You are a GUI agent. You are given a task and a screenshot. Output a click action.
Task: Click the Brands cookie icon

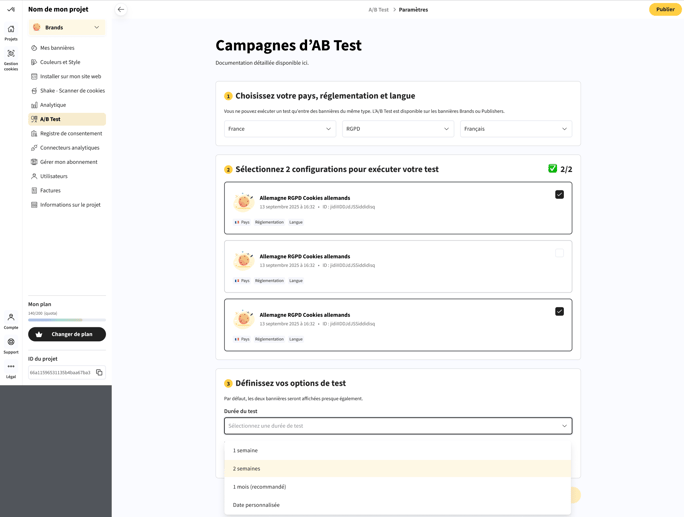point(37,27)
